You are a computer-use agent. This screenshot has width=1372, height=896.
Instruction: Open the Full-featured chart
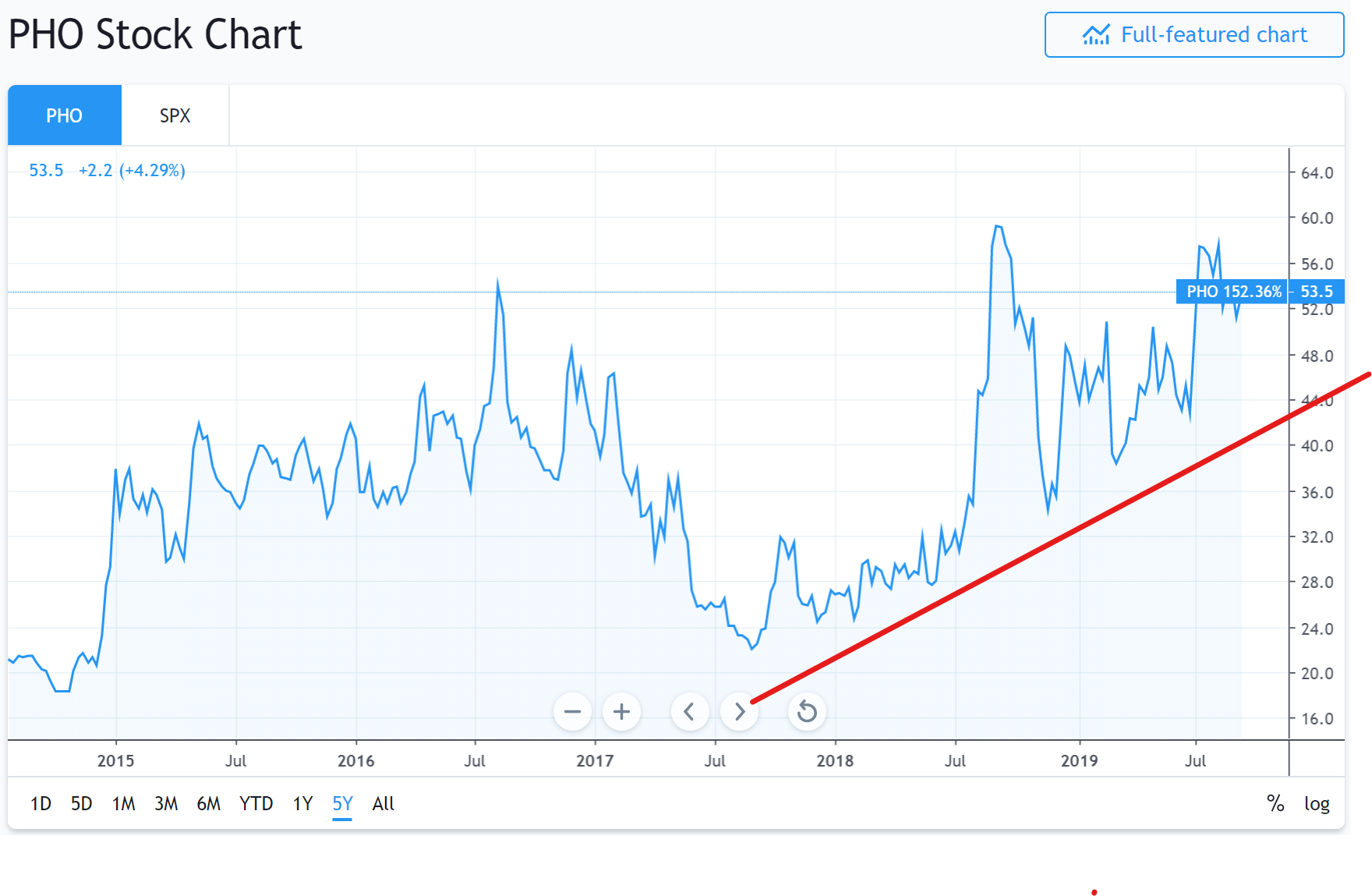pos(1194,35)
